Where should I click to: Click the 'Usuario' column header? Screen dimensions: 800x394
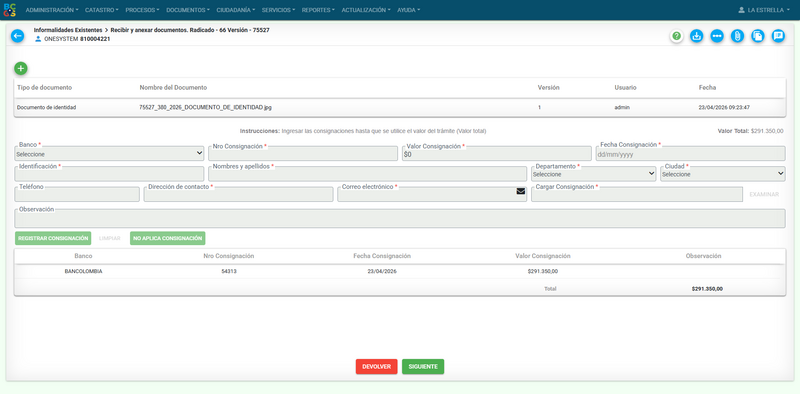625,88
